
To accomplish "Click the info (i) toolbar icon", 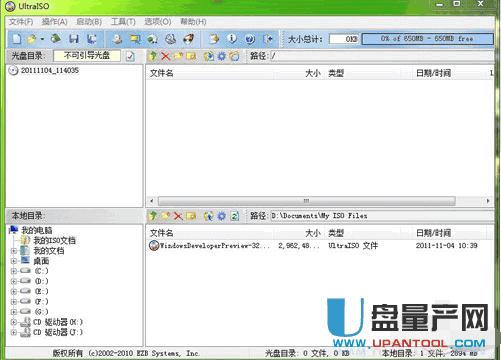I will click(x=232, y=39).
